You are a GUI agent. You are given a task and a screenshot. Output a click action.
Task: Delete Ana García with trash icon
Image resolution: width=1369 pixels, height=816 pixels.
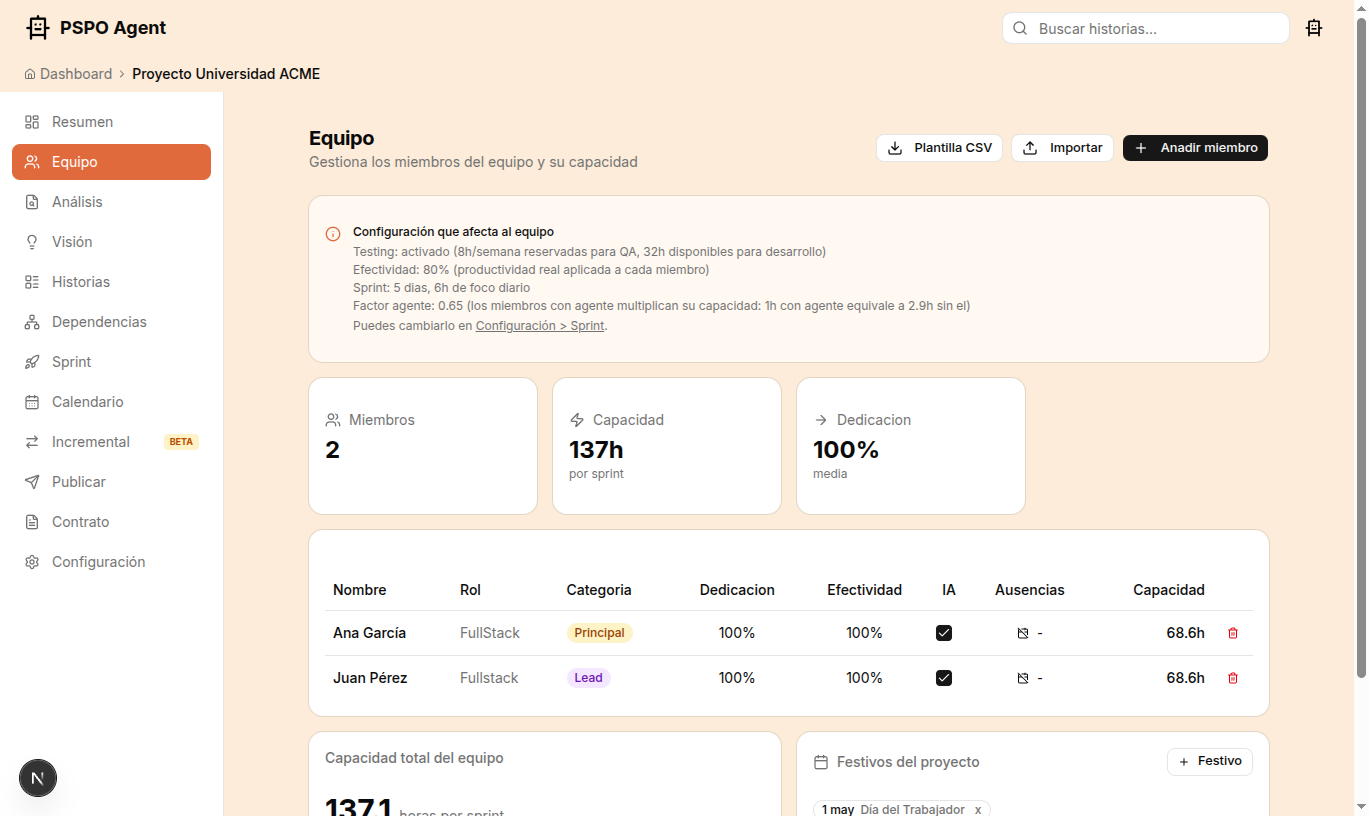point(1232,633)
